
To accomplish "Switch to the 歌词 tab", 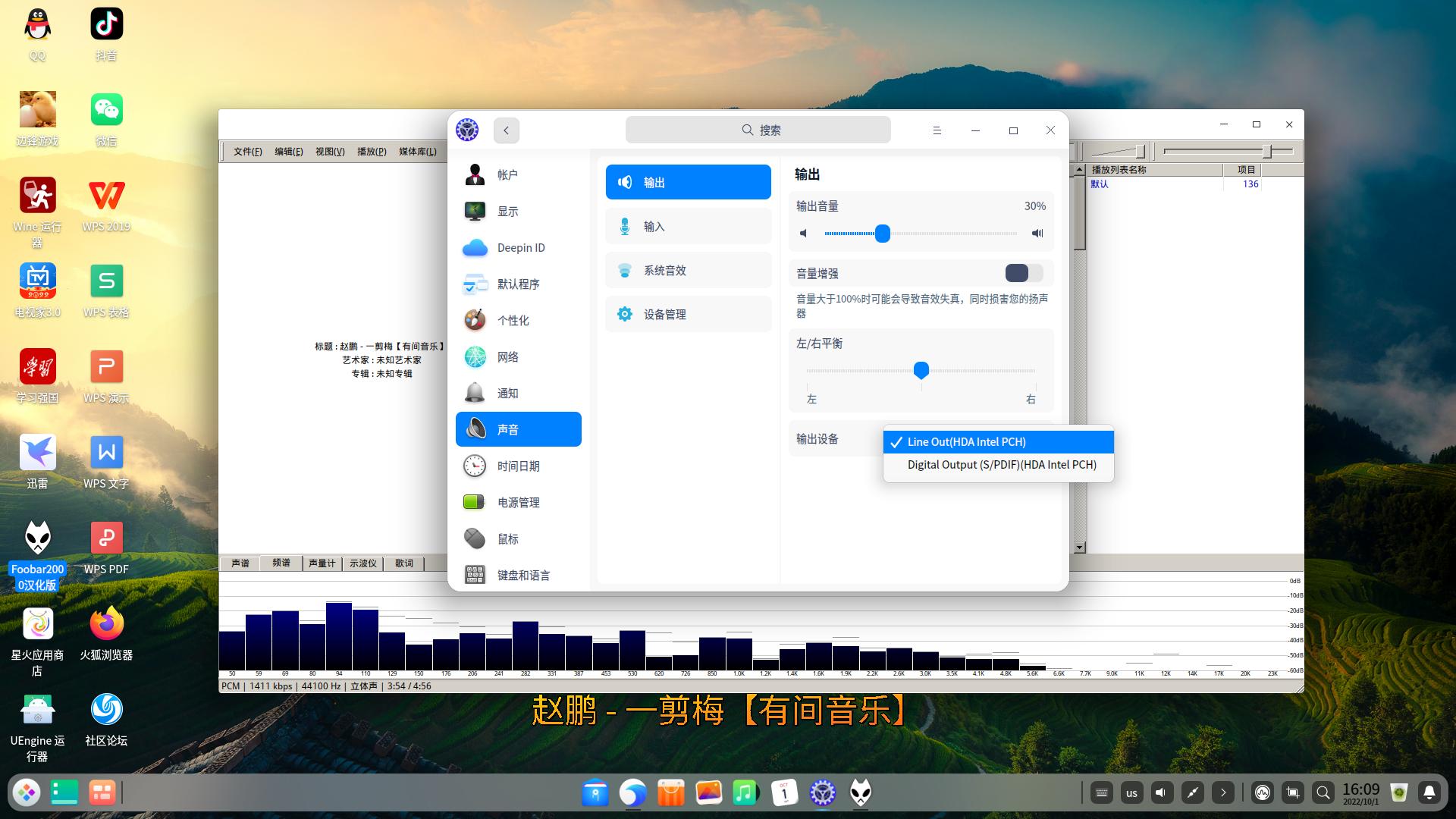I will click(x=404, y=563).
